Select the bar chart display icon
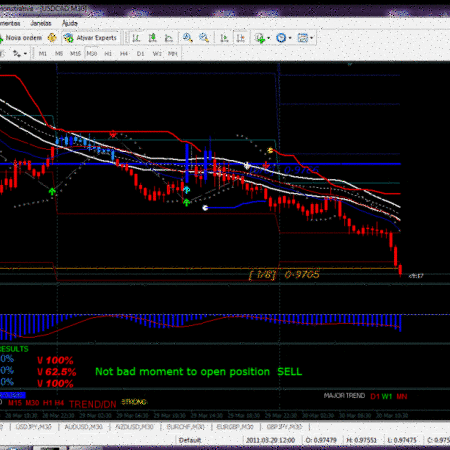The height and width of the screenshot is (450, 450). [x=136, y=38]
